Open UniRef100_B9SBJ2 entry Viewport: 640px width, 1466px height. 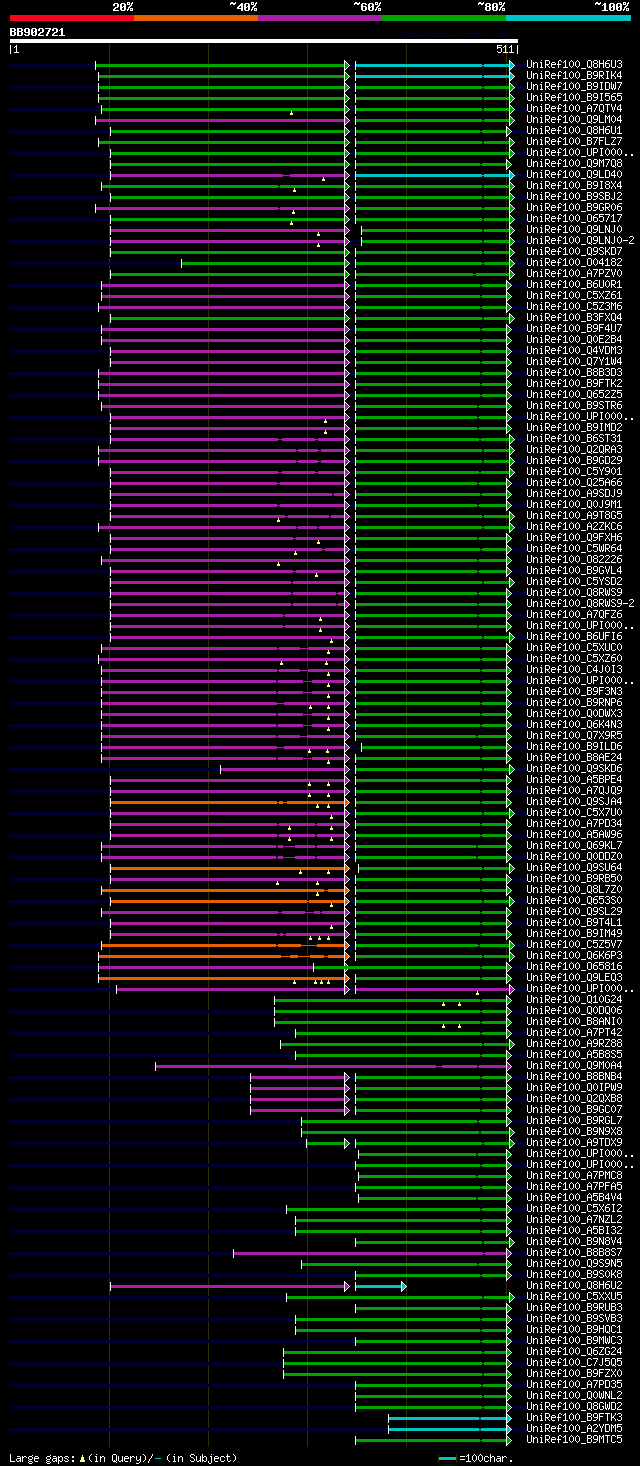click(x=574, y=196)
